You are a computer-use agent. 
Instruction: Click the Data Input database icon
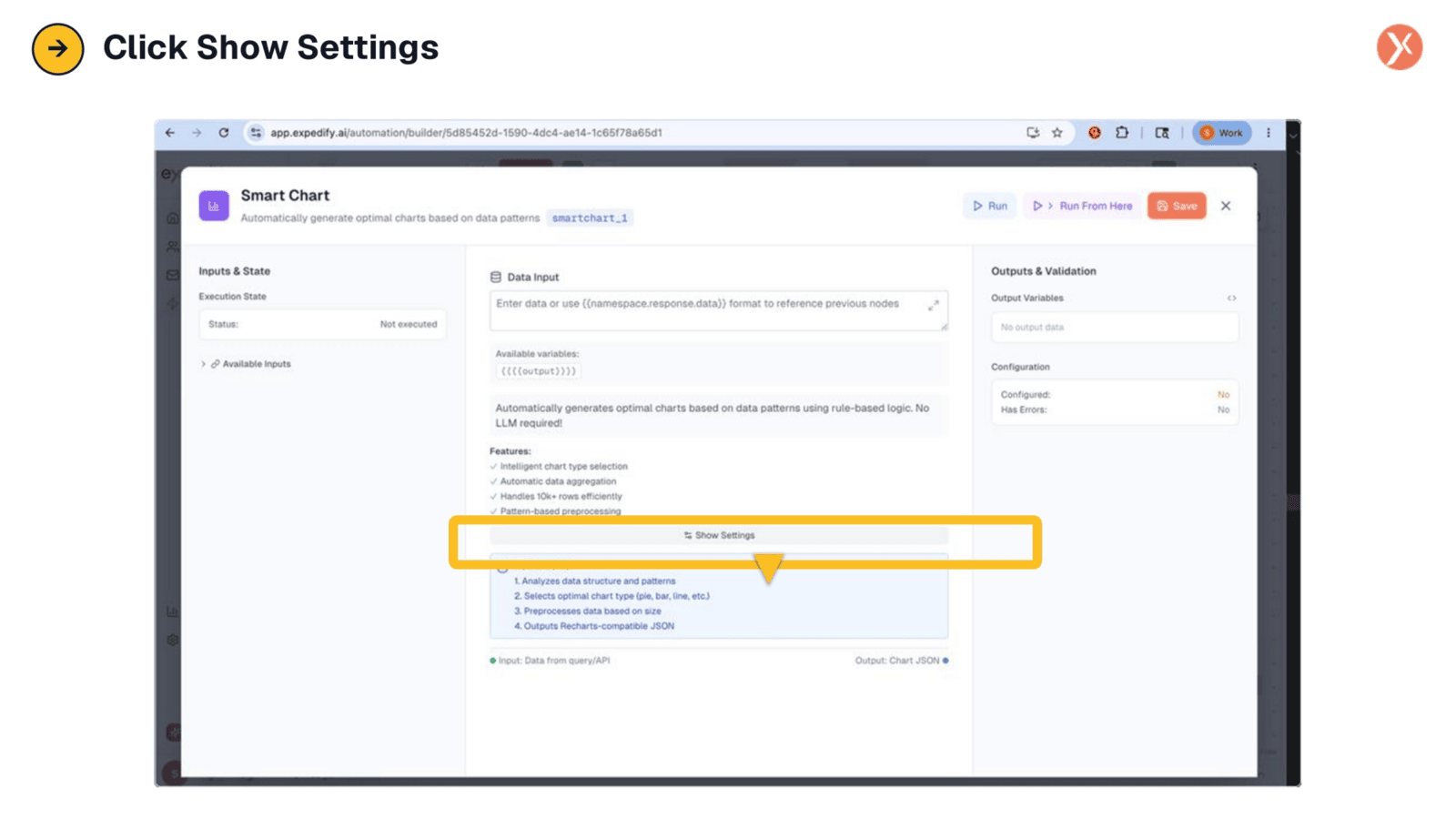[496, 277]
